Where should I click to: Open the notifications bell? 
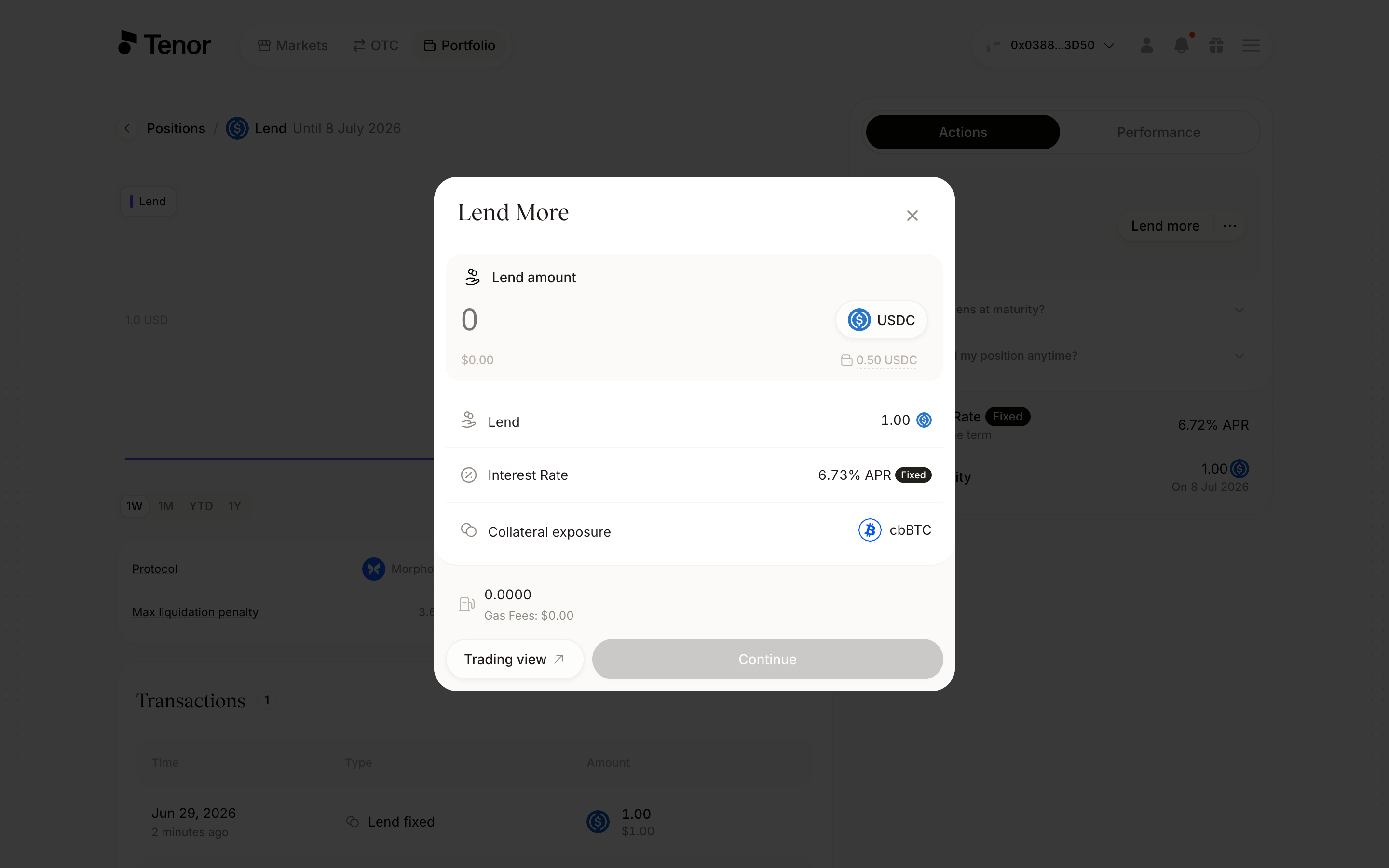1181,45
